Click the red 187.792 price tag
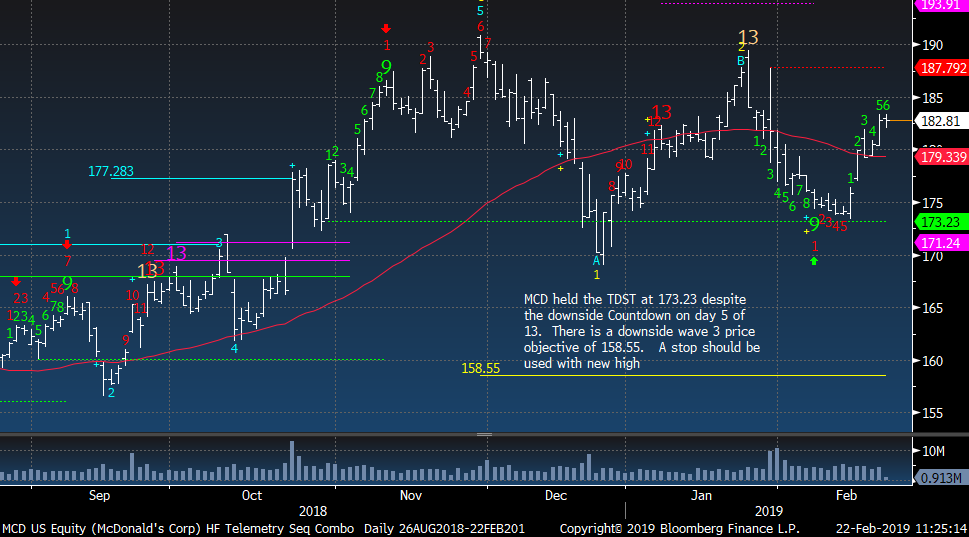Screen dimensions: 969x537 tap(942, 68)
